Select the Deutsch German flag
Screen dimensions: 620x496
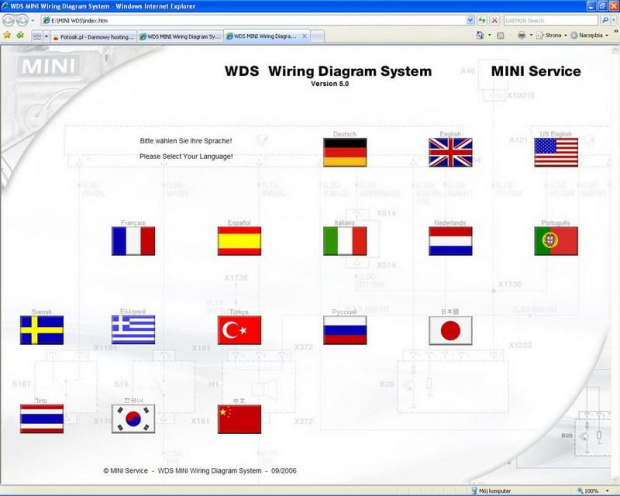tap(345, 152)
